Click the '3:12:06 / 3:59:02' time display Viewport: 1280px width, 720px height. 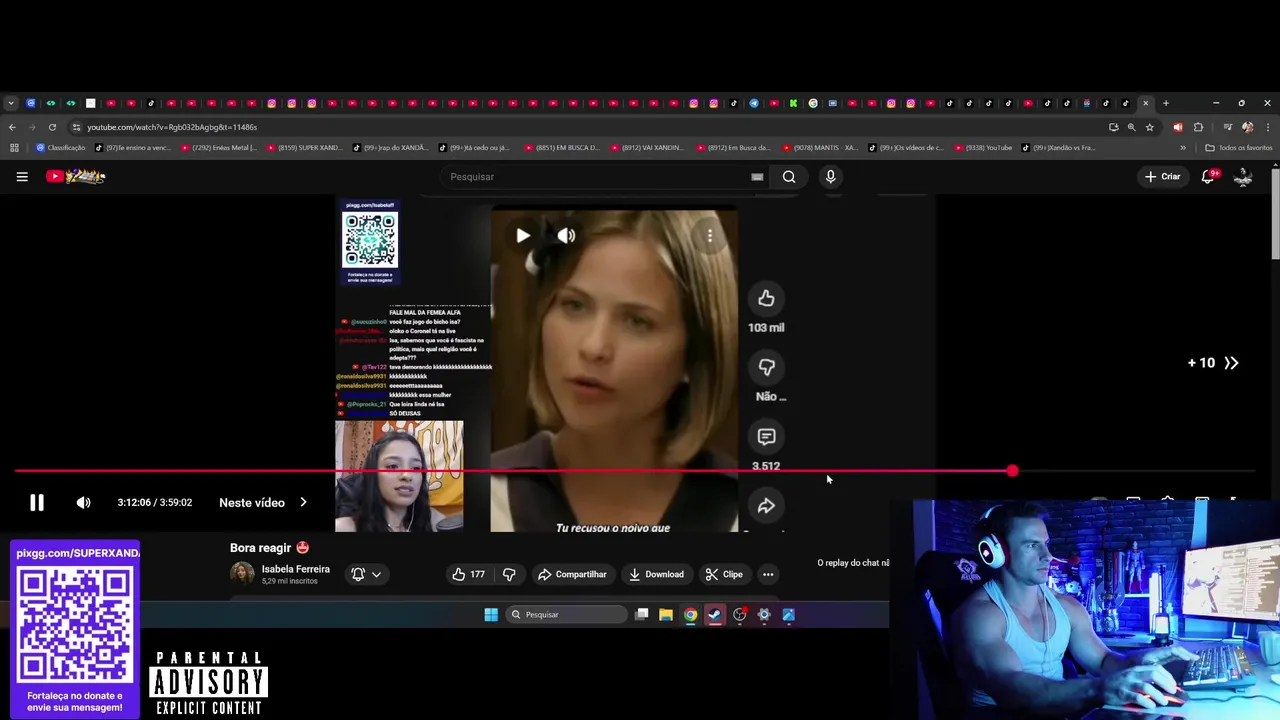click(155, 503)
